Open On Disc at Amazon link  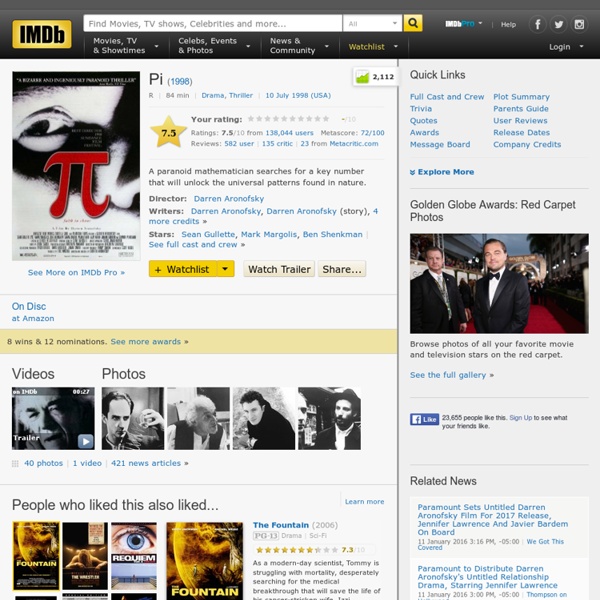pyautogui.click(x=33, y=312)
